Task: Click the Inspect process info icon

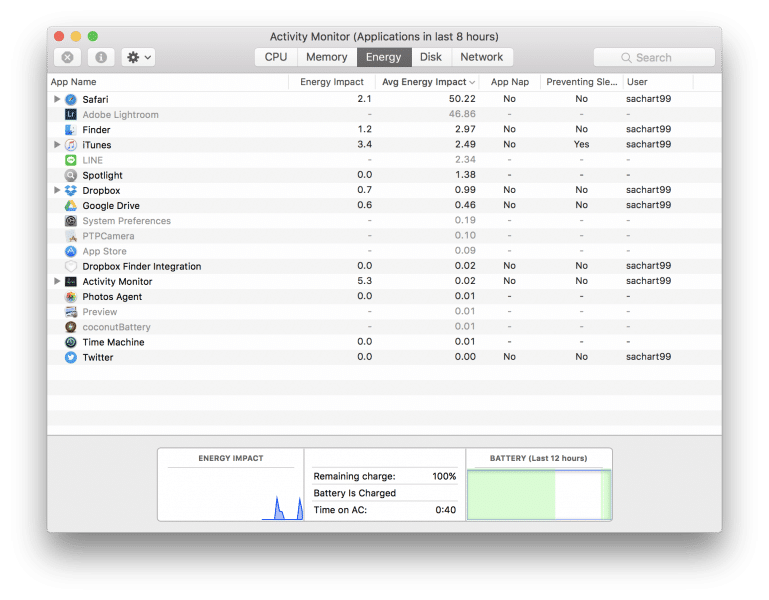Action: [101, 57]
